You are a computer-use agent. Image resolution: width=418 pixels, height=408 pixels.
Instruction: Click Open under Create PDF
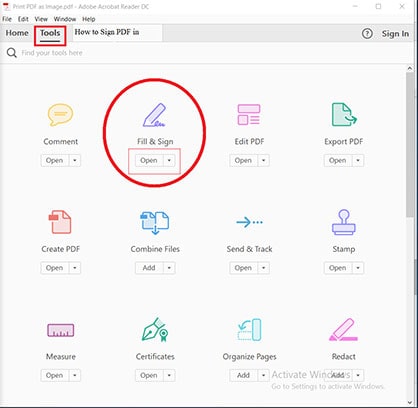click(x=55, y=268)
